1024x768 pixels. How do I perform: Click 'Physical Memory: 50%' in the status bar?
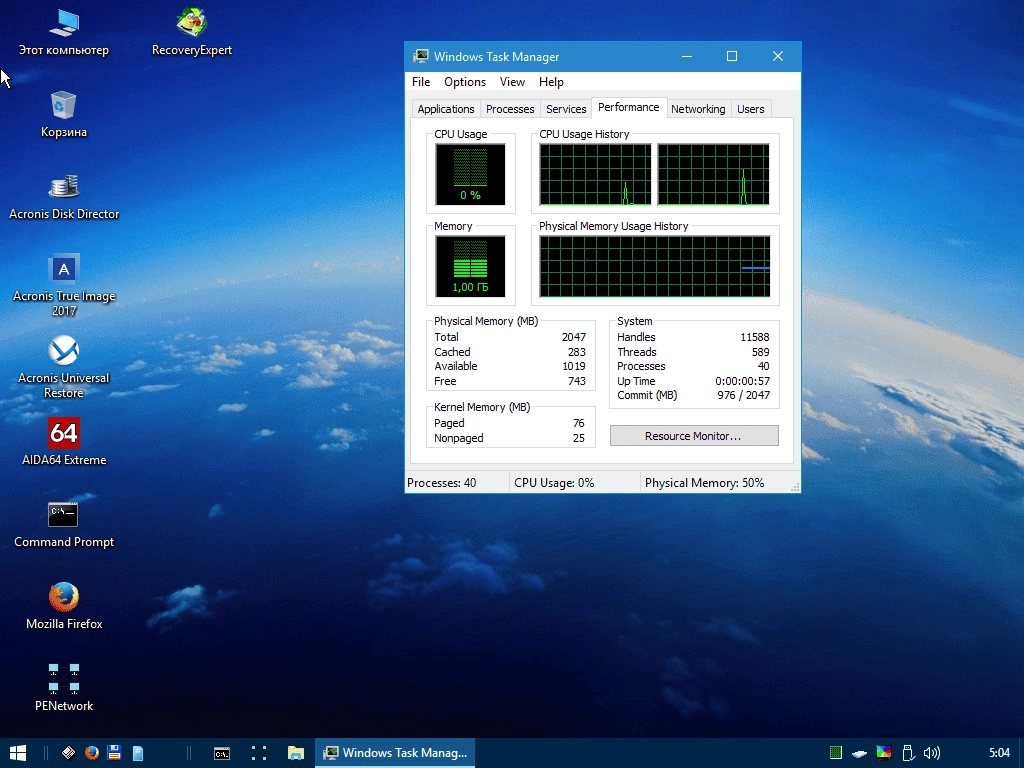click(704, 483)
